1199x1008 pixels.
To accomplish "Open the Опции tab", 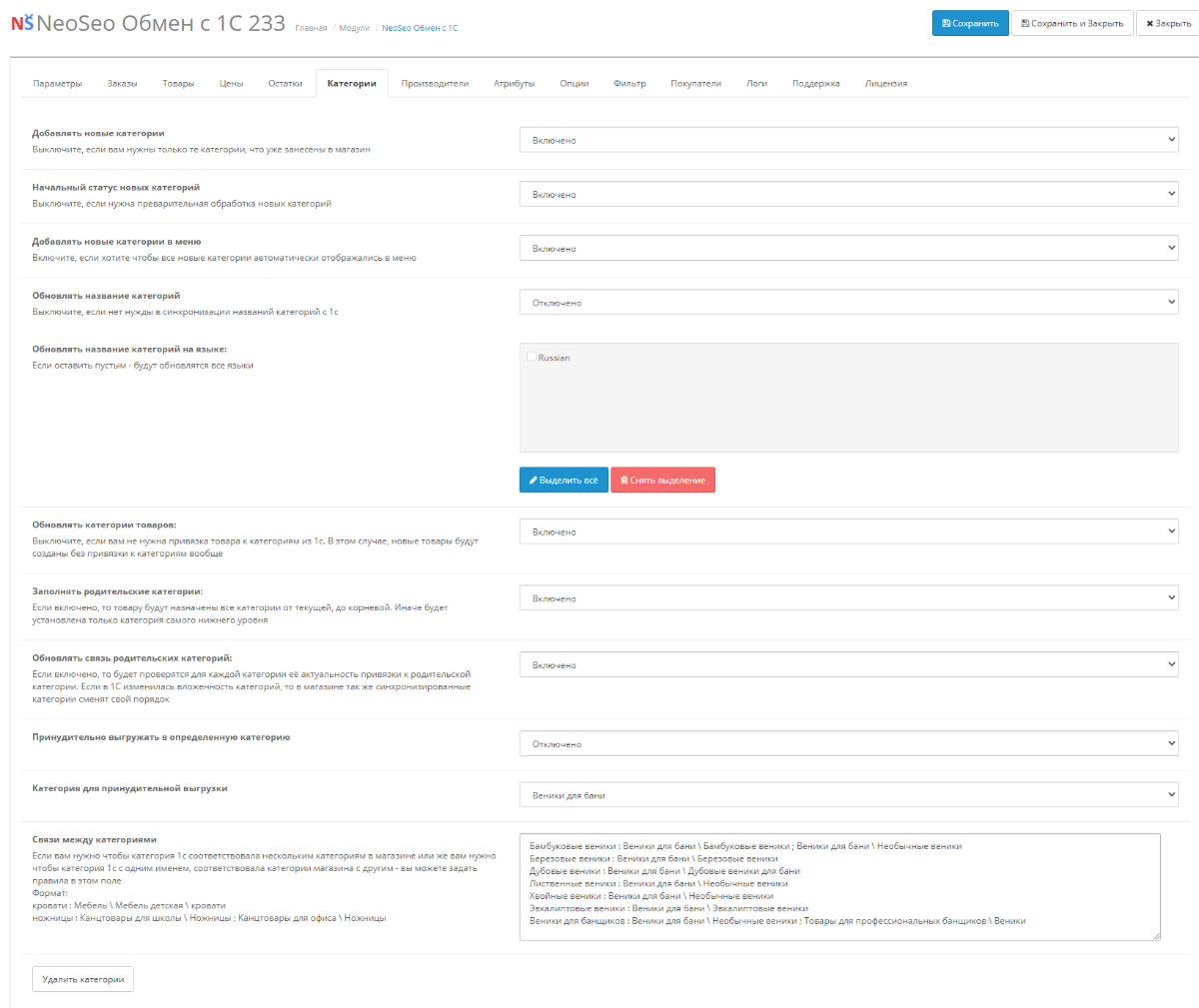I will [574, 84].
